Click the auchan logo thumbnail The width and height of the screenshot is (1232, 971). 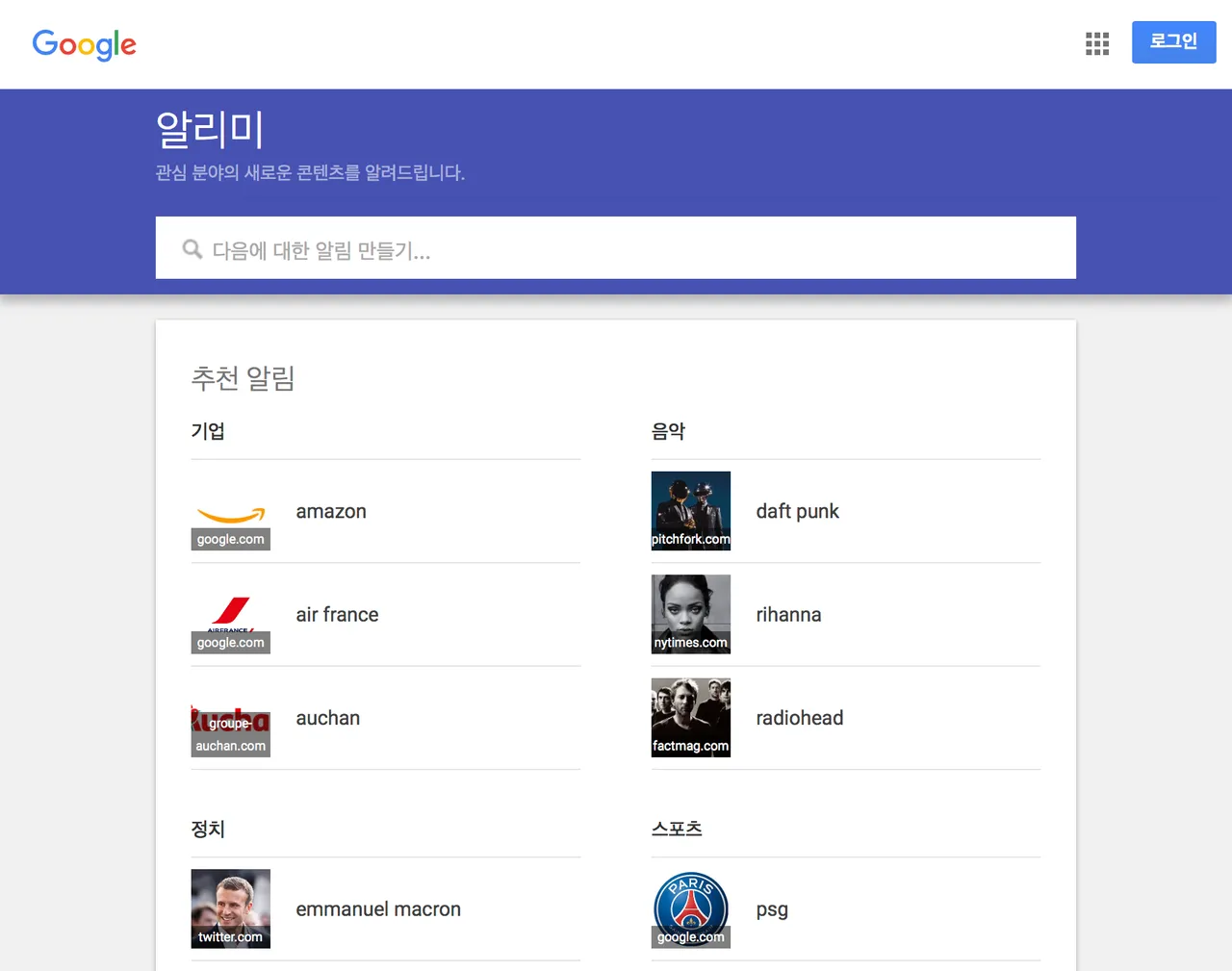point(231,718)
